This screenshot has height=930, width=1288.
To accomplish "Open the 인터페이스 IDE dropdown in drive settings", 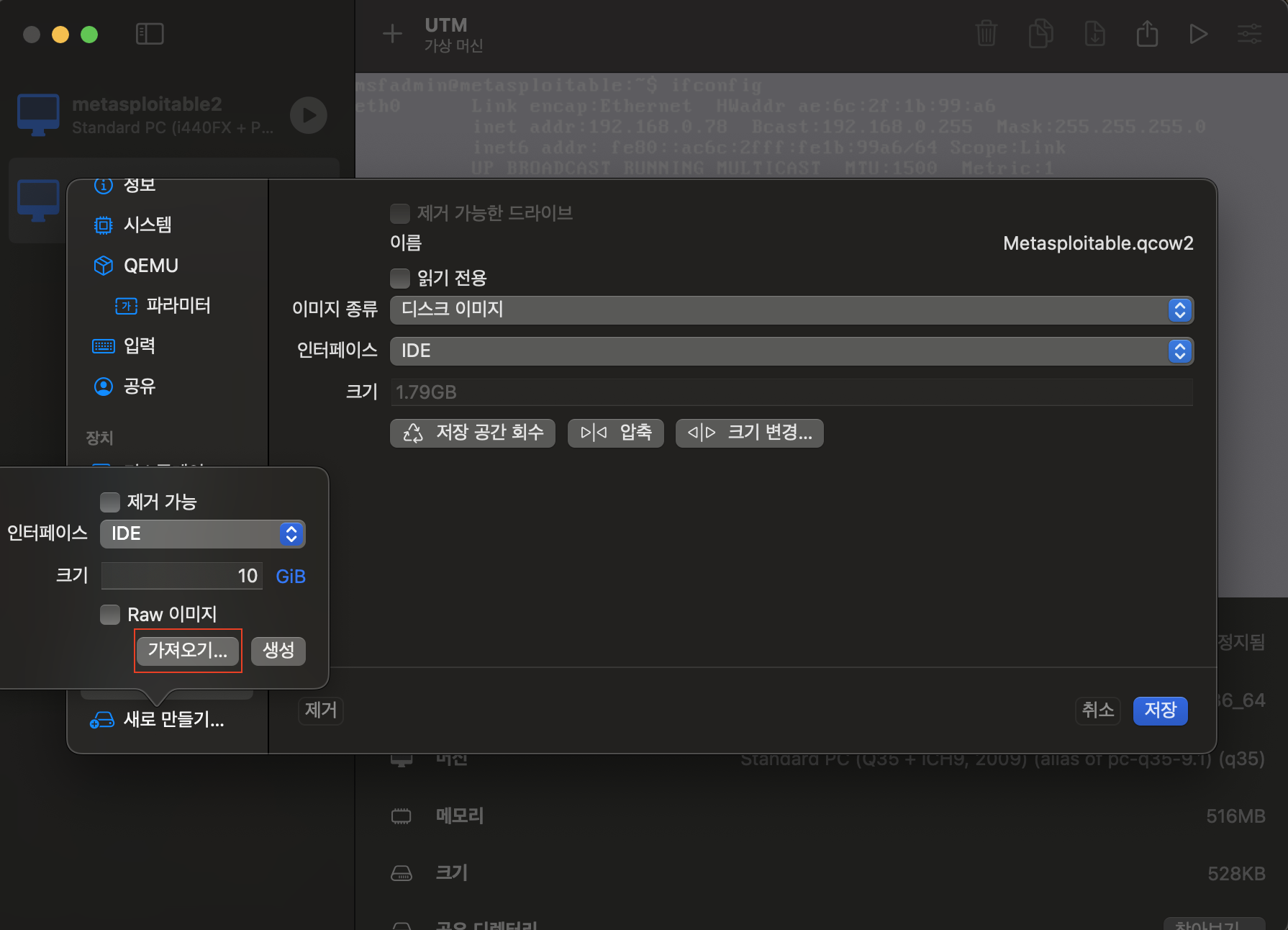I will pos(792,351).
